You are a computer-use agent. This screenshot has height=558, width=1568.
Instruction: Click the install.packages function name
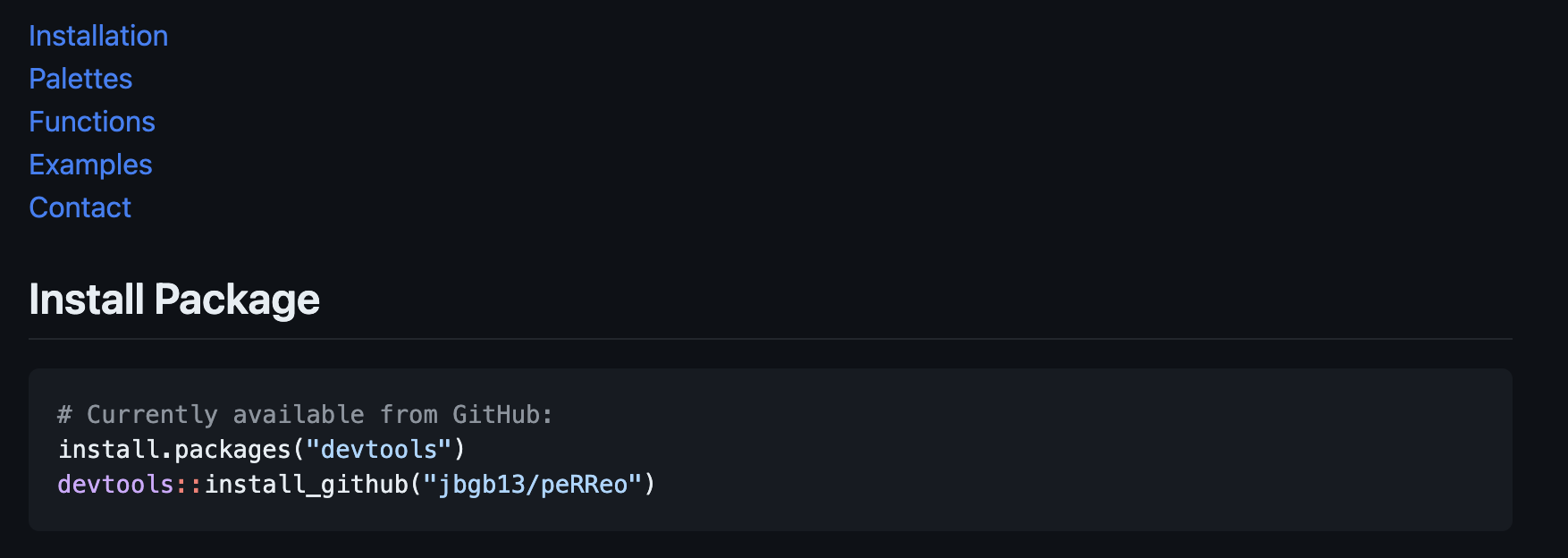click(174, 450)
